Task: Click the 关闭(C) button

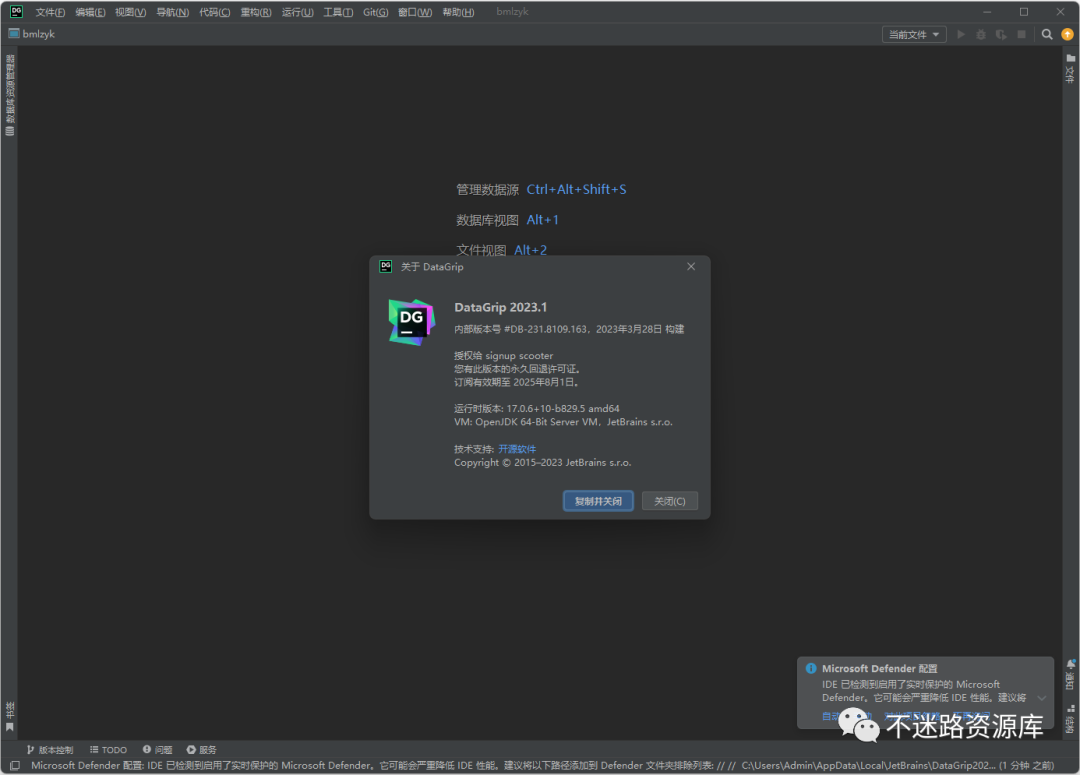Action: point(669,501)
